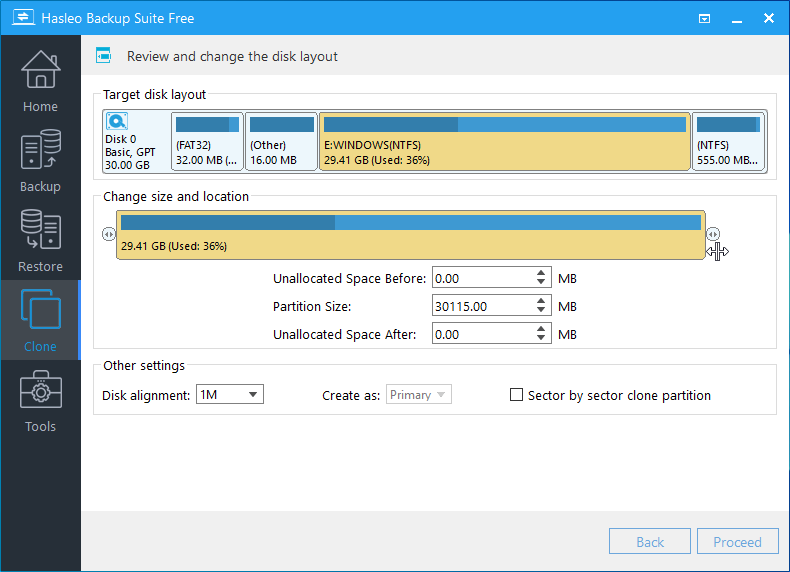The width and height of the screenshot is (790, 572).
Task: Expand the Disk alignment dropdown
Action: tap(229, 395)
